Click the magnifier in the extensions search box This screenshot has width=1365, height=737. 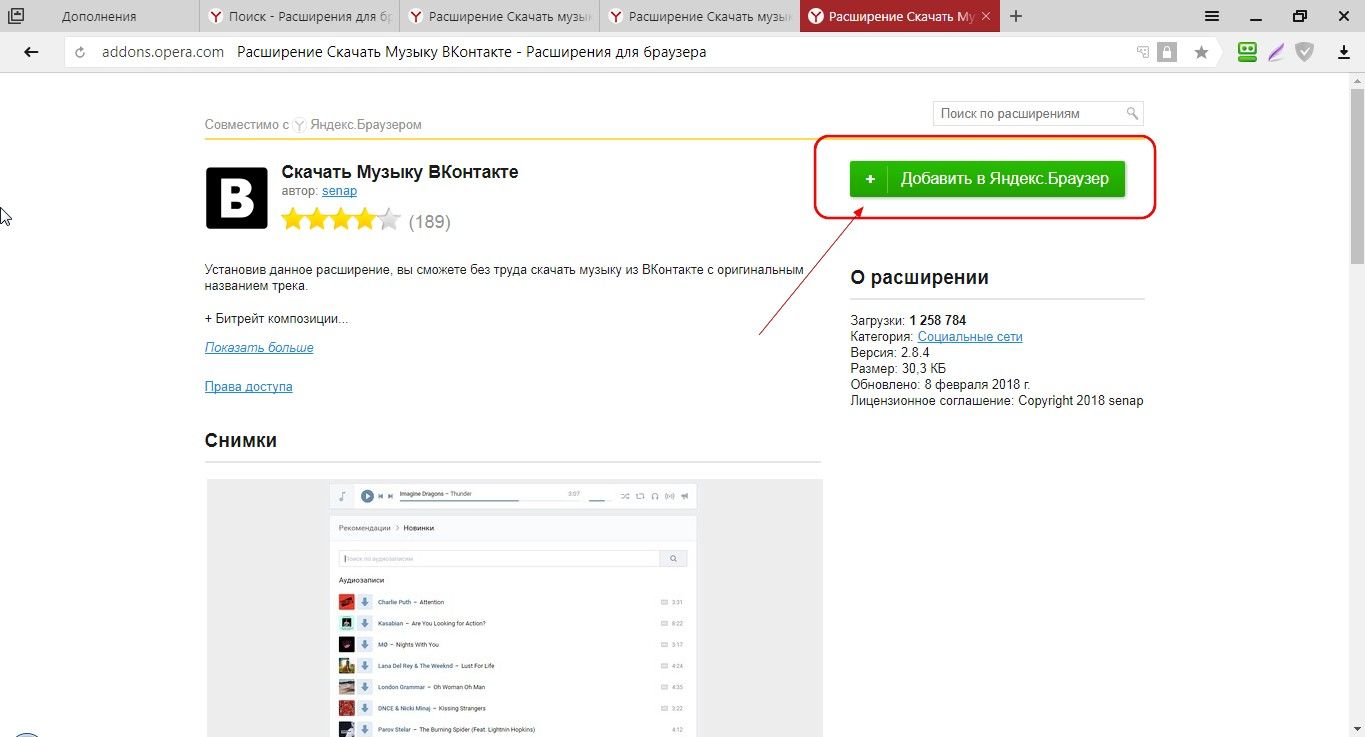(x=1132, y=113)
